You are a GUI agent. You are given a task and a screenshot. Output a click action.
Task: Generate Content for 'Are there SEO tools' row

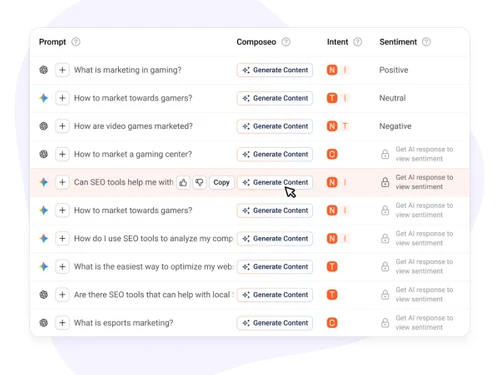[x=275, y=295]
